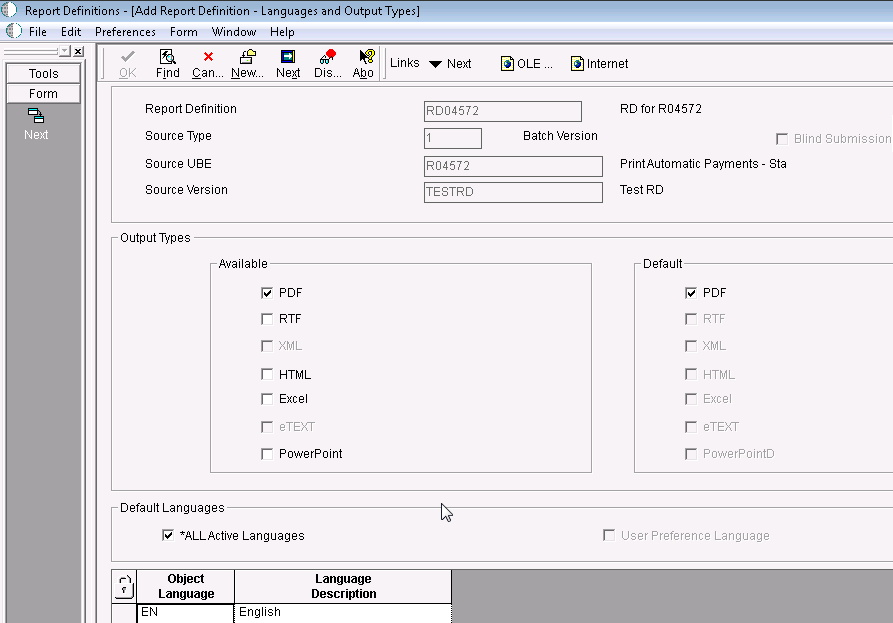The height and width of the screenshot is (623, 893).
Task: Click the OK checkmark toolbar icon
Action: pyautogui.click(x=128, y=56)
